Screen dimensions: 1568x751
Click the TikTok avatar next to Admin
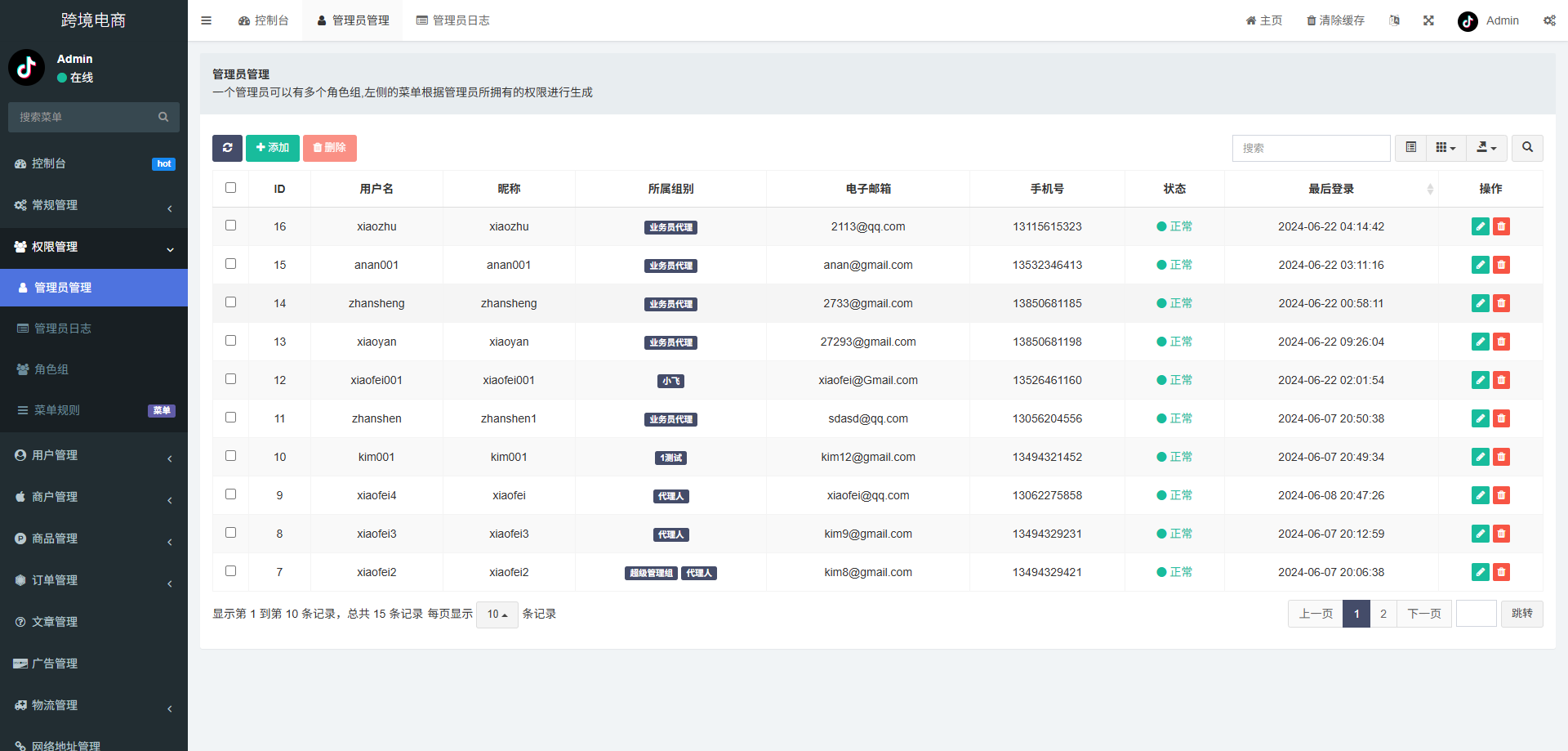[x=1467, y=21]
